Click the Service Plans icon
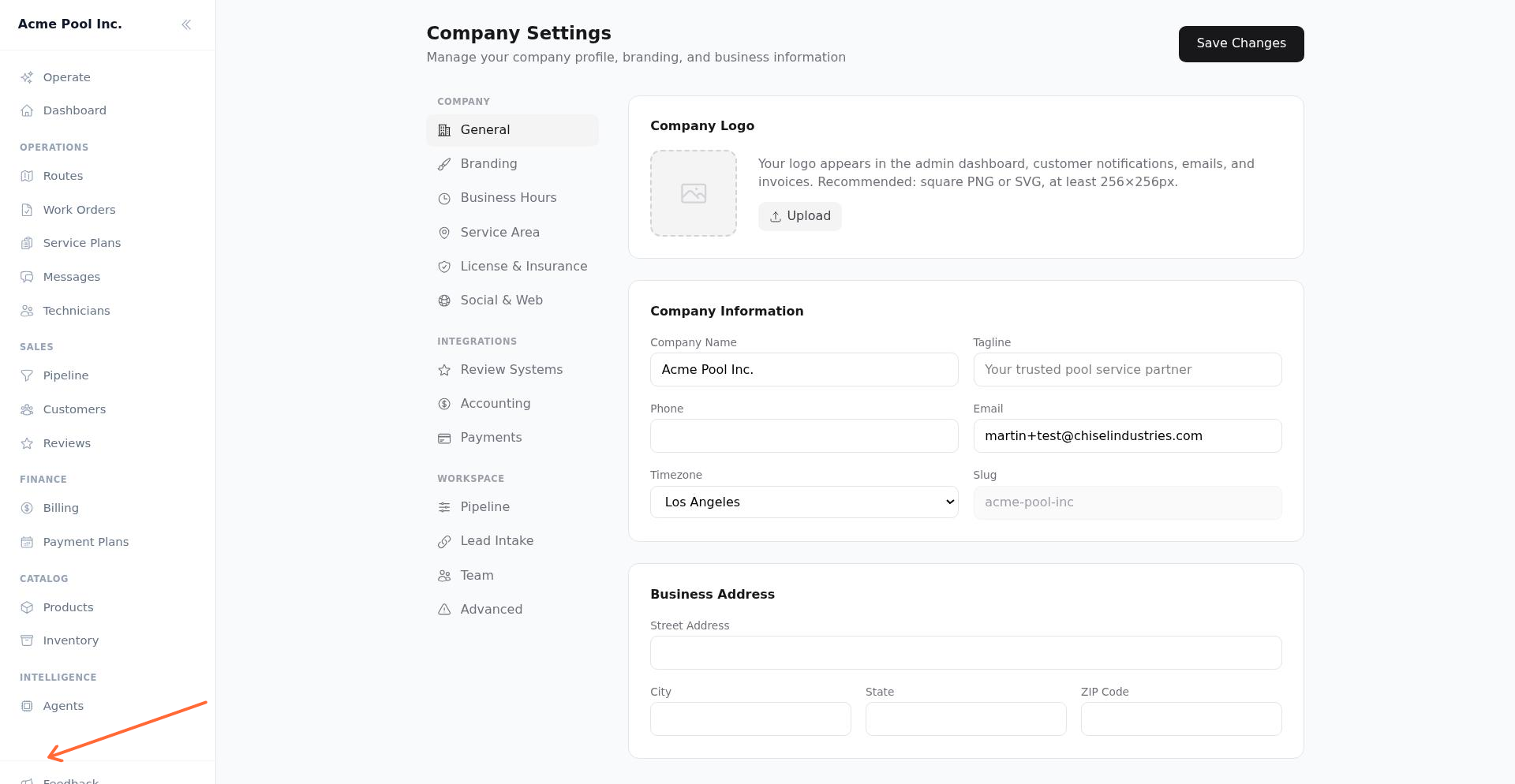The image size is (1515, 784). tap(27, 243)
